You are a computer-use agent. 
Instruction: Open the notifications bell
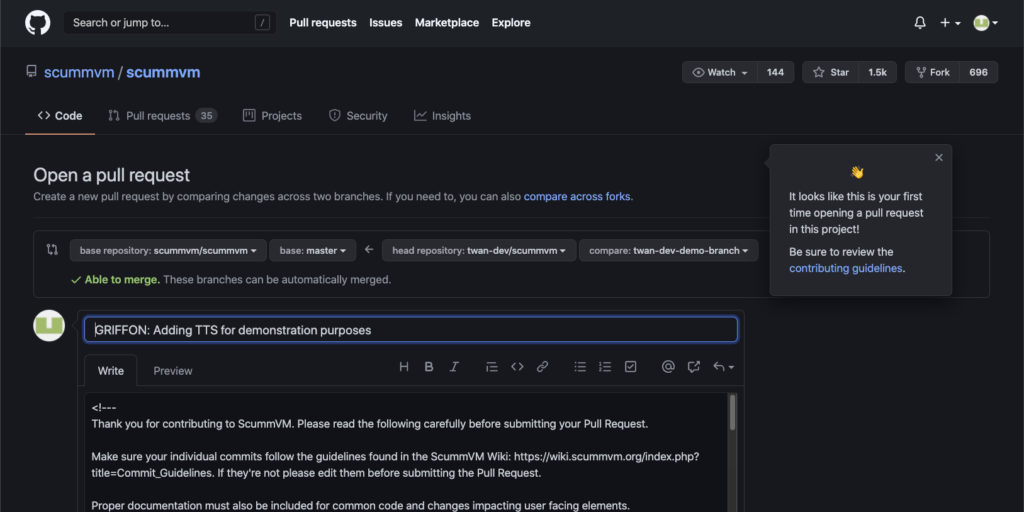pos(920,23)
